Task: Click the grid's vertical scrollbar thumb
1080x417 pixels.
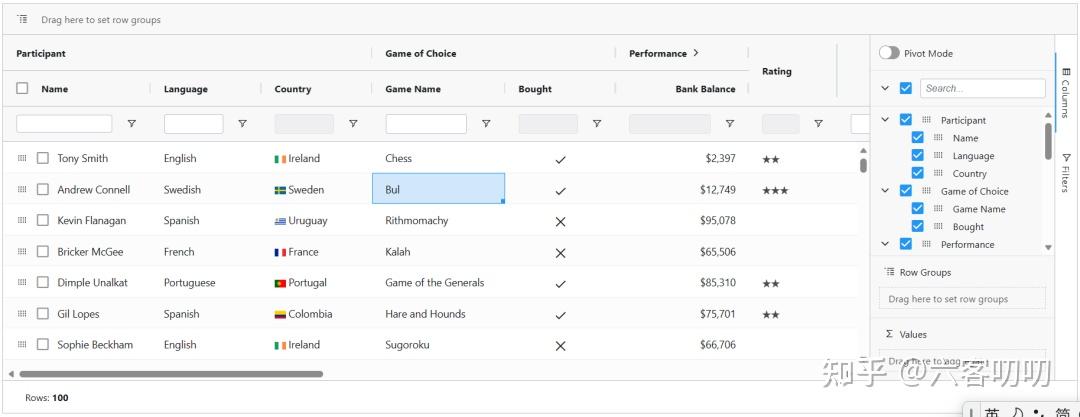Action: (864, 165)
